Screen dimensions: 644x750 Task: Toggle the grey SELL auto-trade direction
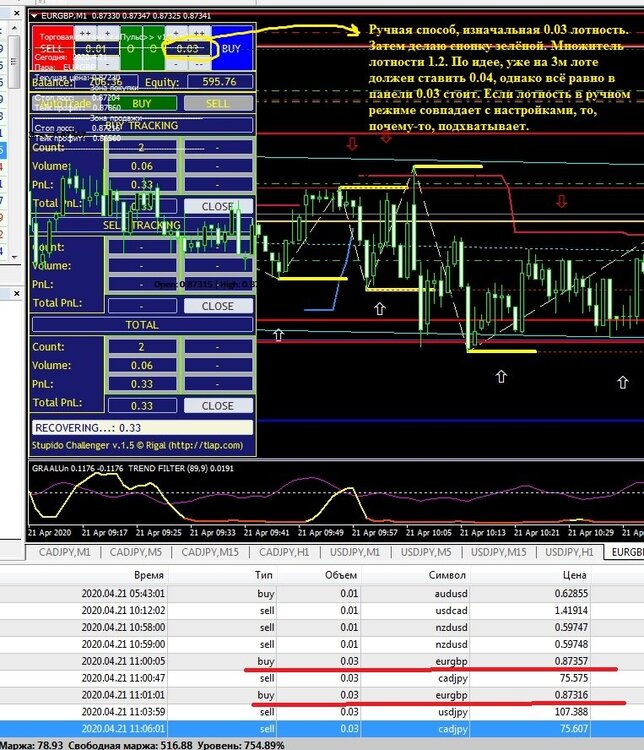click(218, 103)
